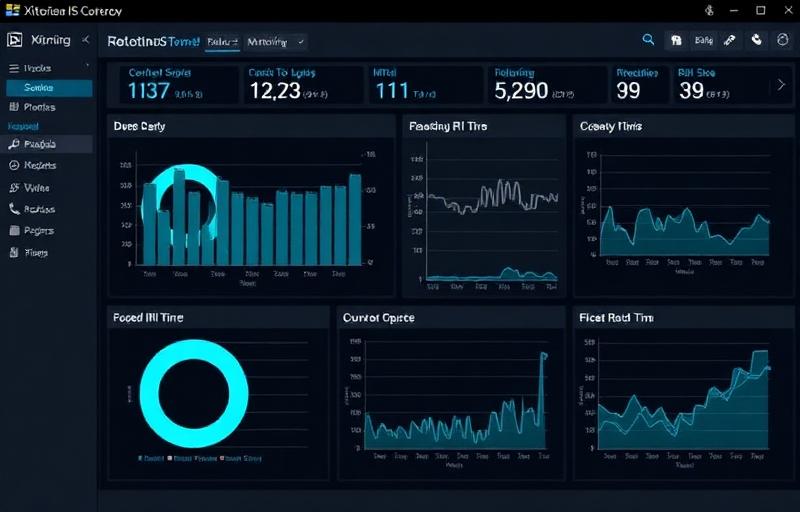Click the clock icon beside Kegtats in sidebar

click(x=14, y=166)
